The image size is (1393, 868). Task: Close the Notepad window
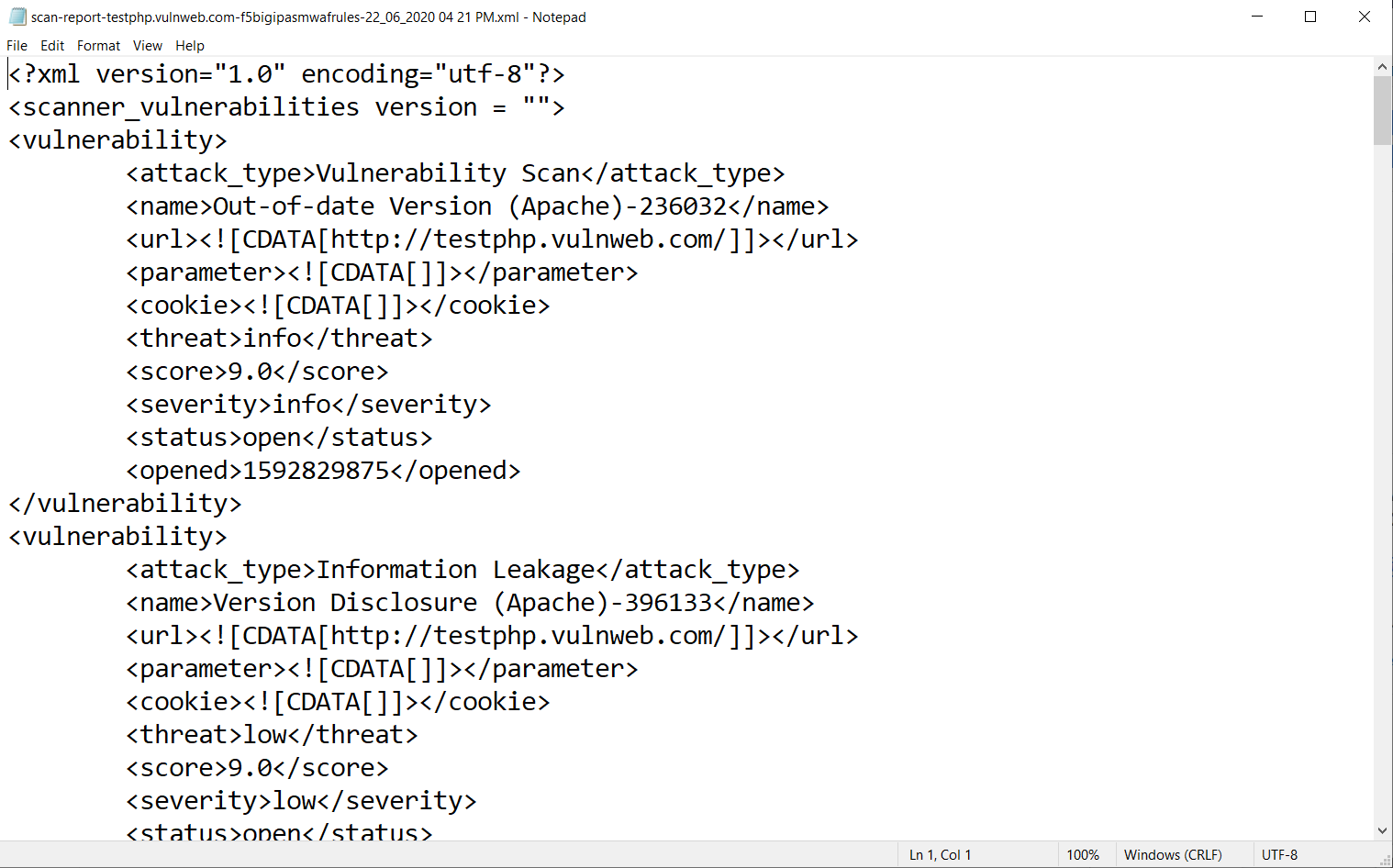point(1365,17)
